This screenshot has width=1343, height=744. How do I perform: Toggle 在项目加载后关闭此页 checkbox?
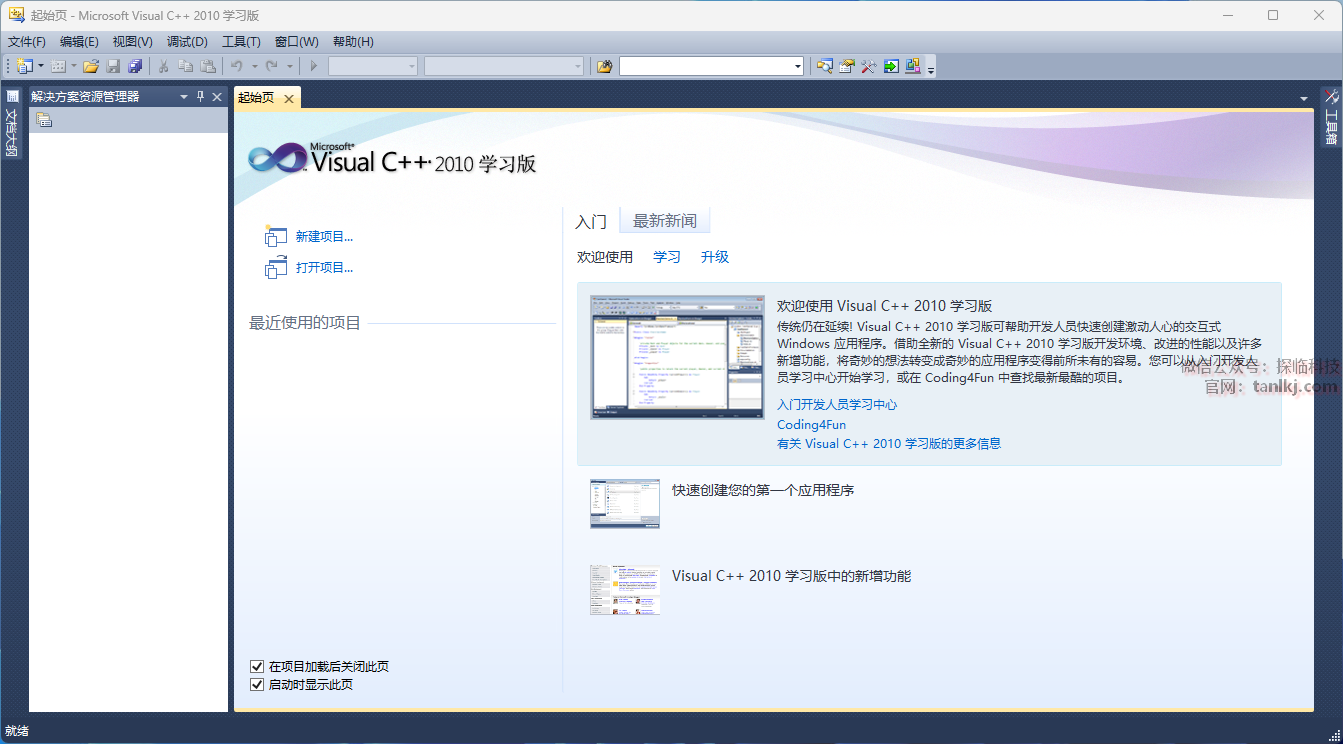tap(257, 667)
